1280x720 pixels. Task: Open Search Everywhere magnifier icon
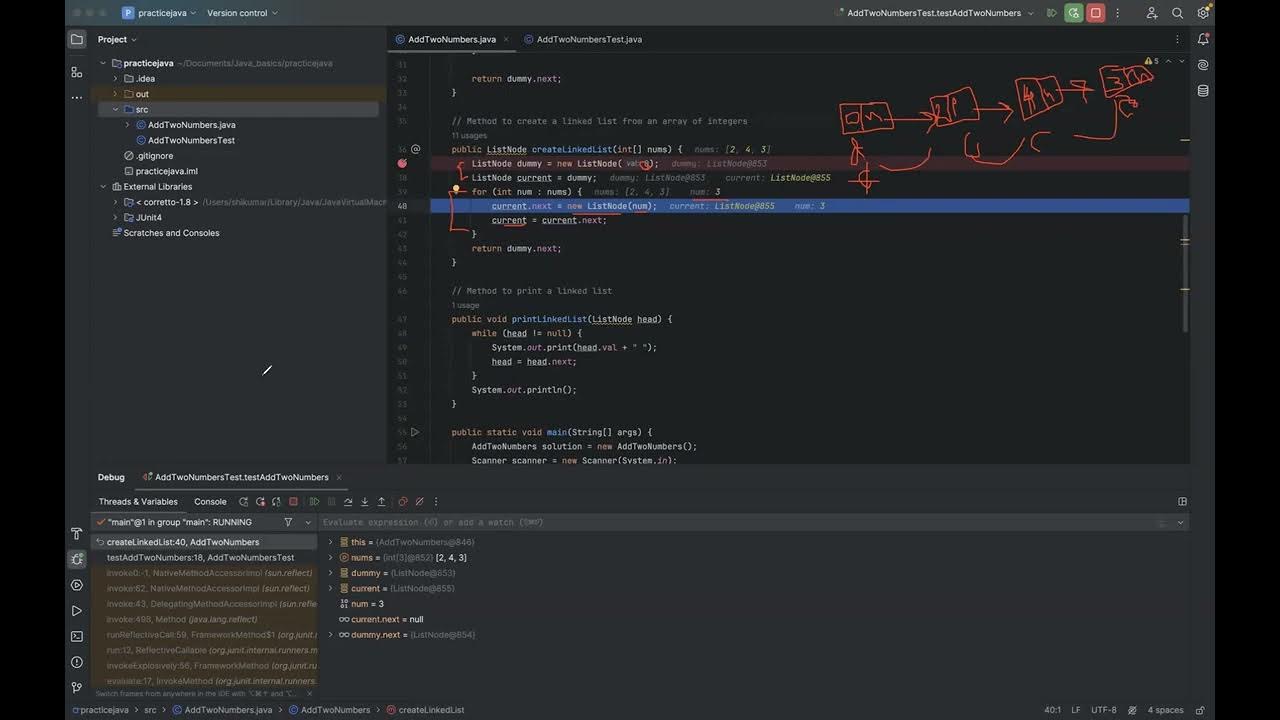coord(1178,13)
